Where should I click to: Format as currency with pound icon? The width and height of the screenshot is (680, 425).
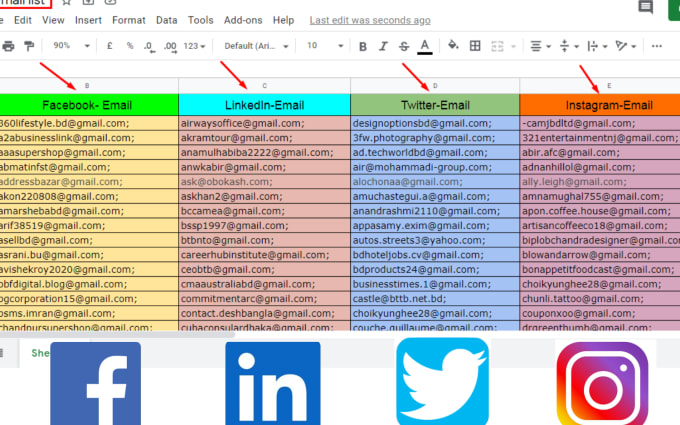[x=110, y=46]
